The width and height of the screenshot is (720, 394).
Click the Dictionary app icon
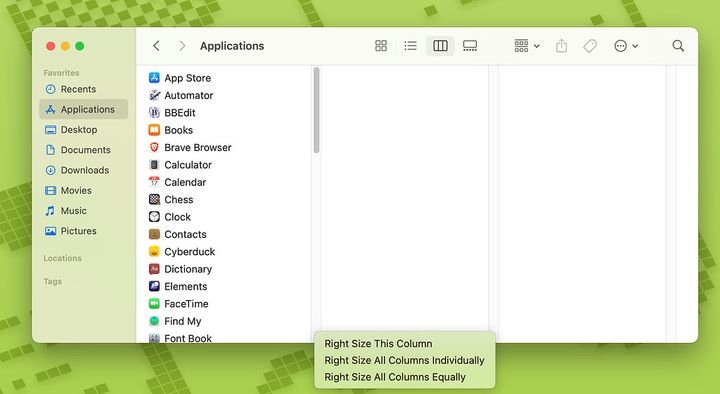click(x=154, y=269)
